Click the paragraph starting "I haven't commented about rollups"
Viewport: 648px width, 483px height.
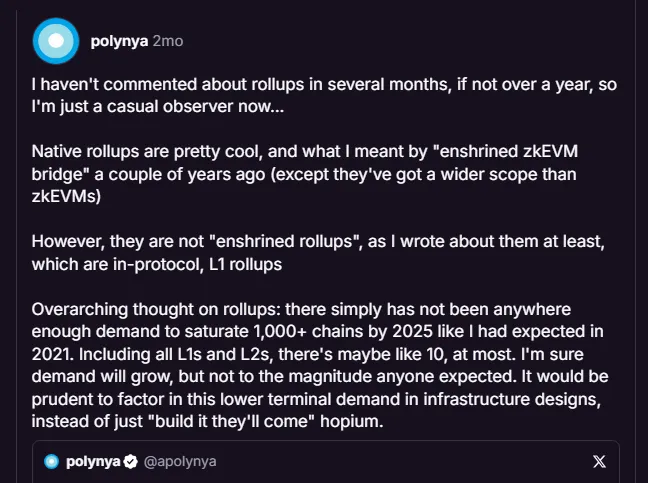coord(324,95)
